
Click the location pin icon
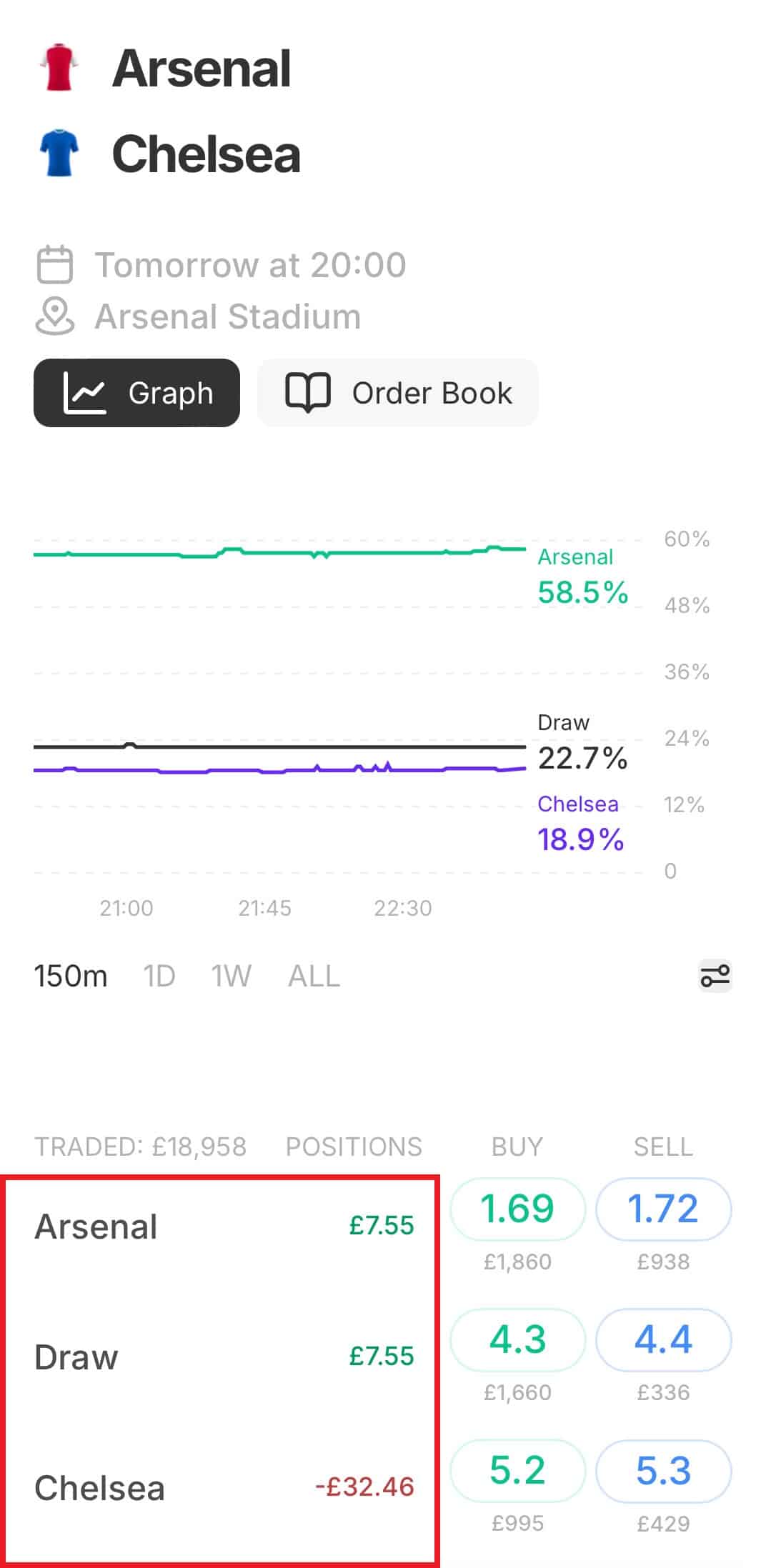pos(54,316)
